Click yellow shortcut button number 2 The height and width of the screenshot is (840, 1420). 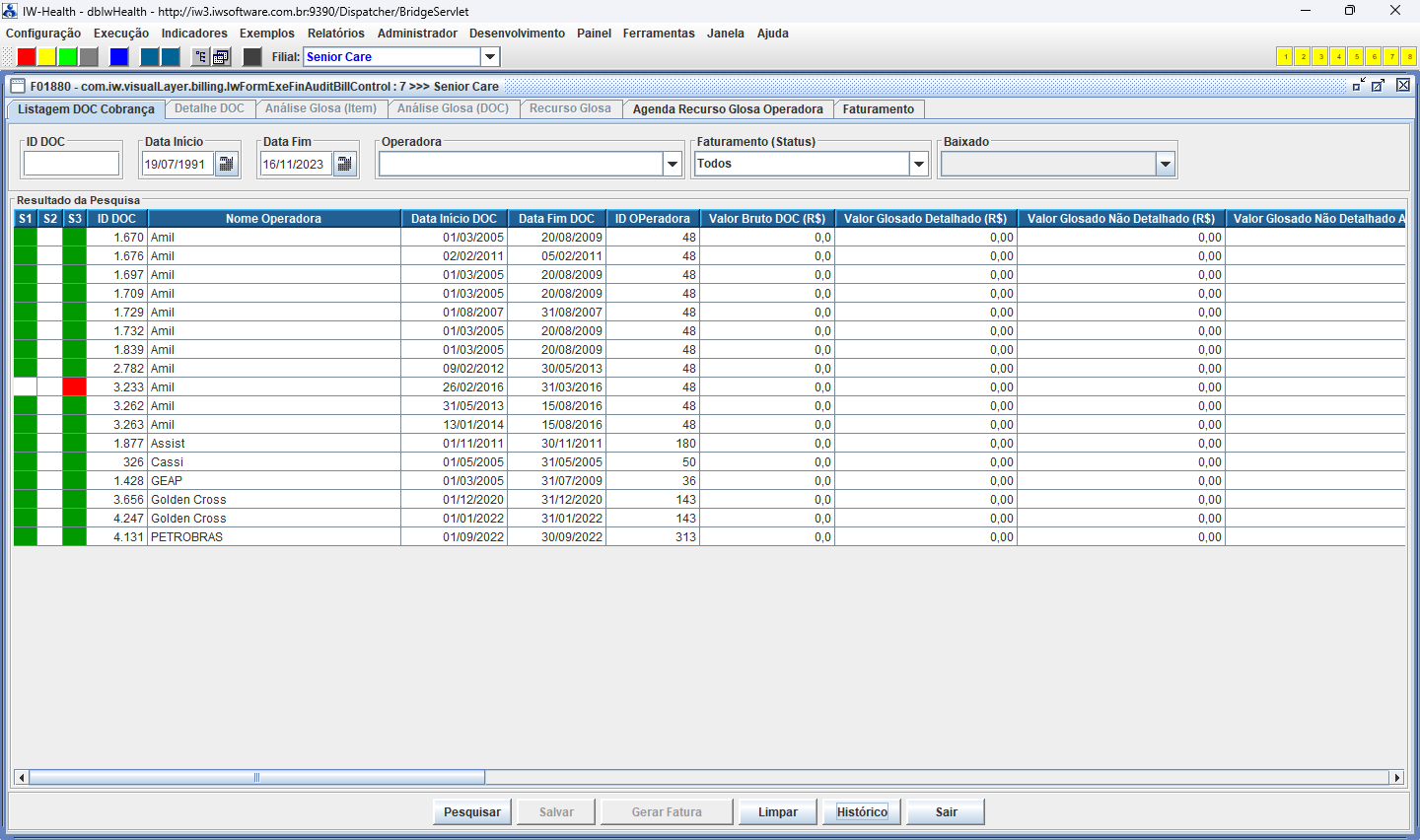coord(1303,57)
